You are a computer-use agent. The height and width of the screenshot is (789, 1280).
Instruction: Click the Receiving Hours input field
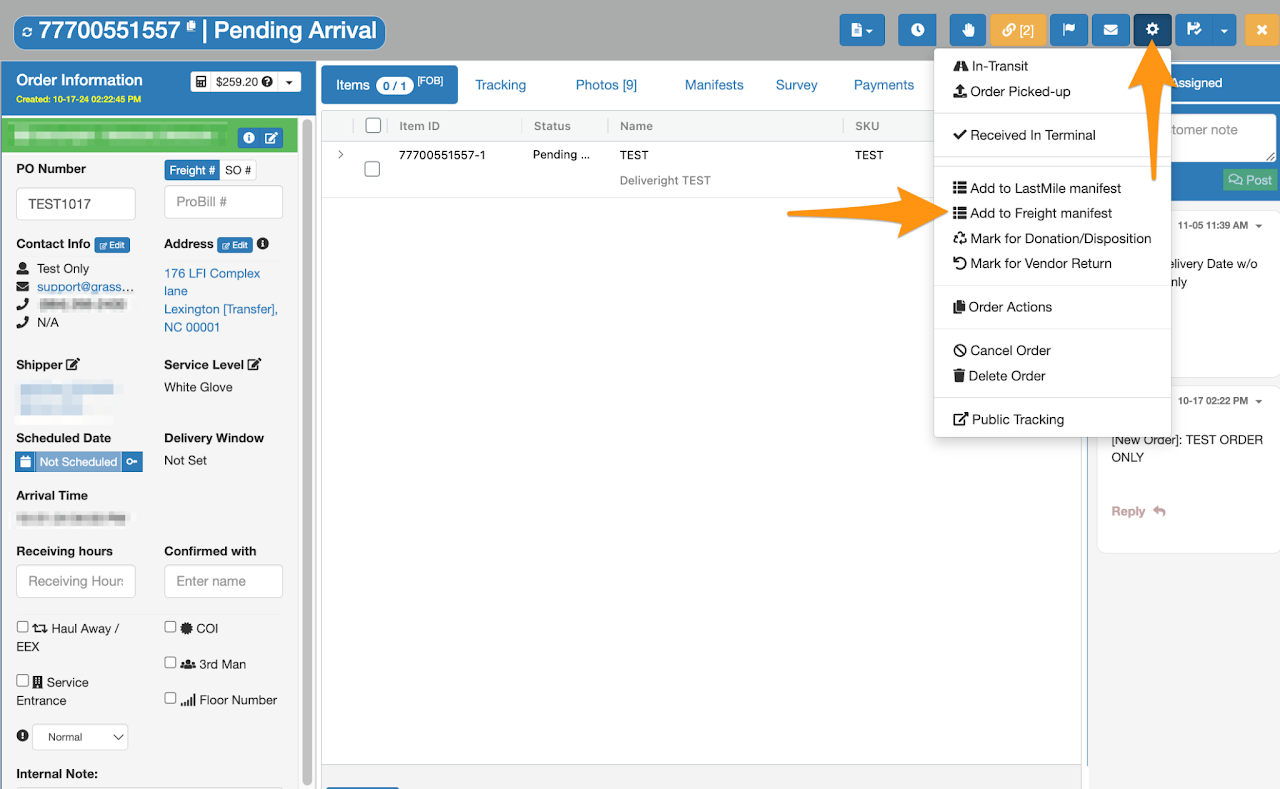(x=76, y=581)
